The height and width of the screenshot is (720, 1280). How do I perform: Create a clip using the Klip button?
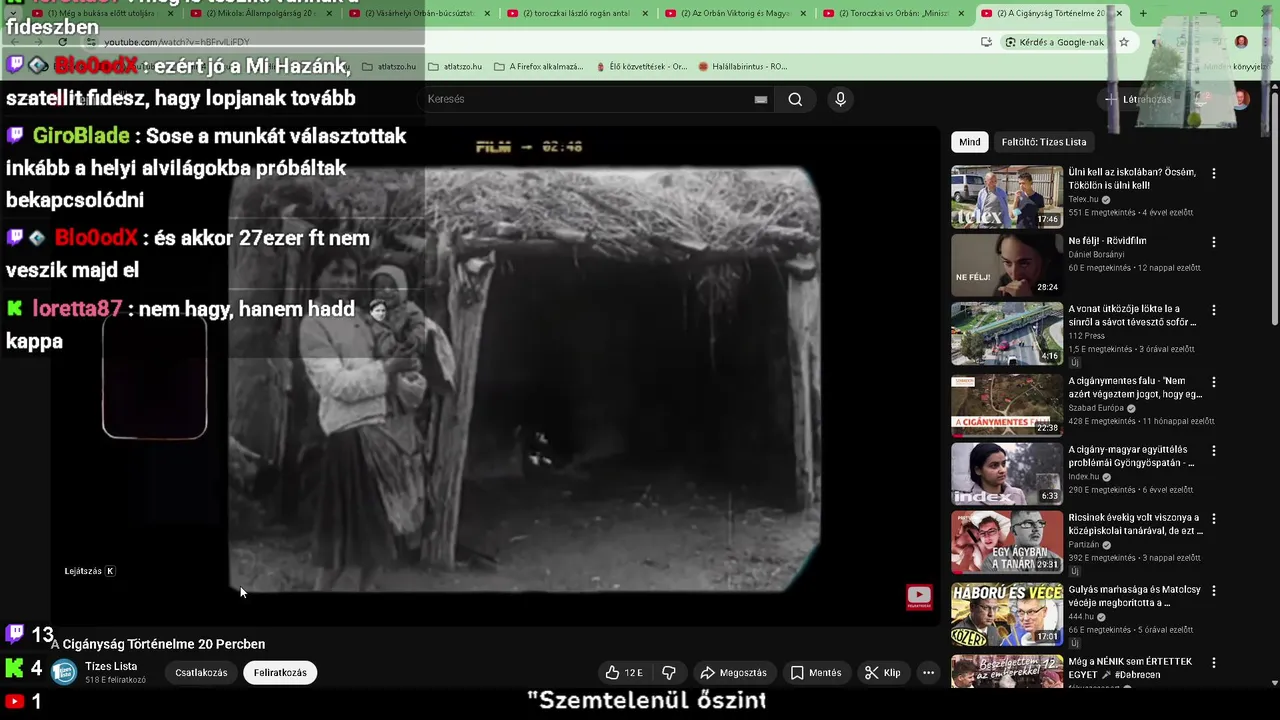click(x=883, y=673)
